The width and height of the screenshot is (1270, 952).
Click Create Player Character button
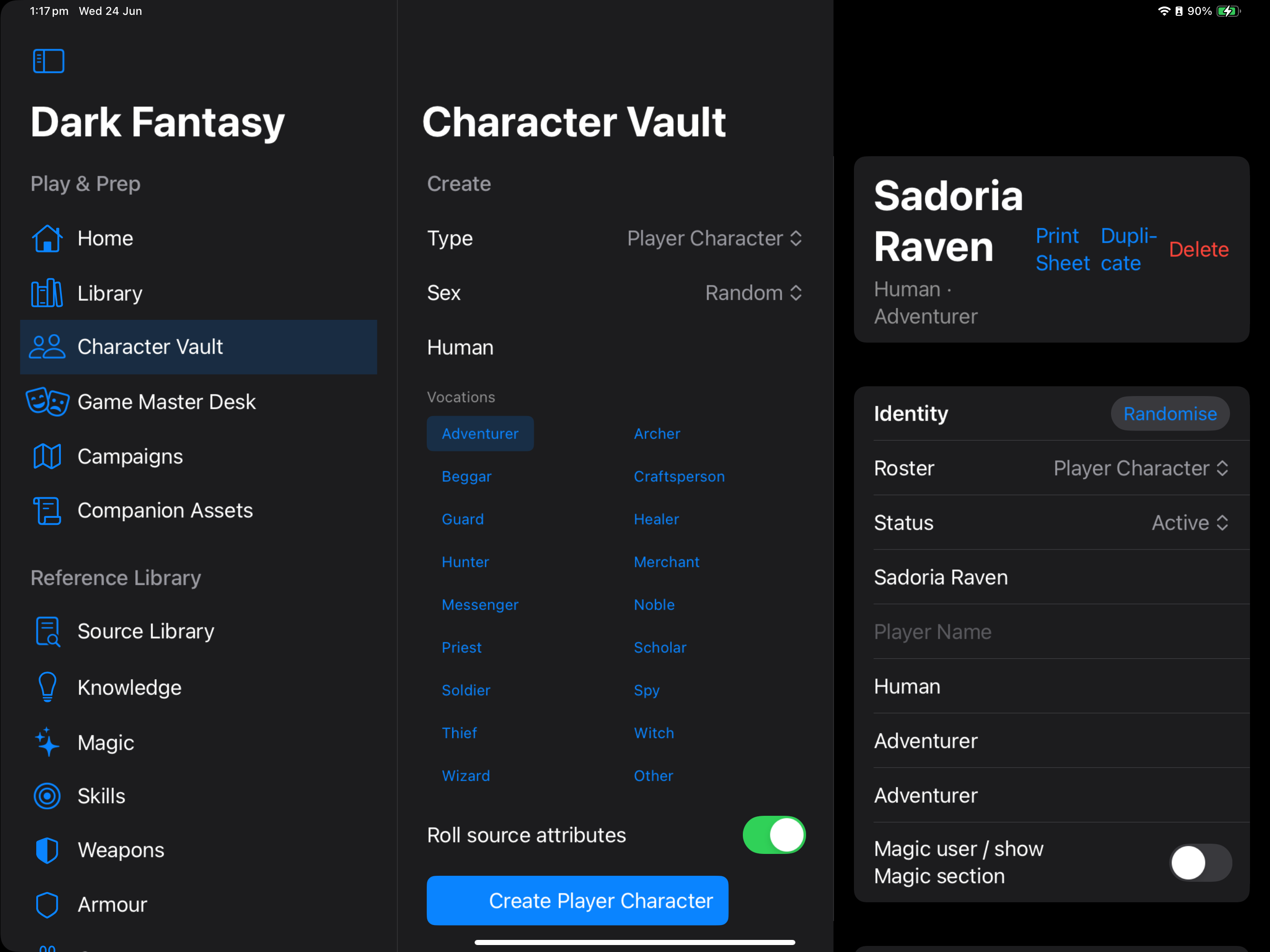click(x=577, y=900)
